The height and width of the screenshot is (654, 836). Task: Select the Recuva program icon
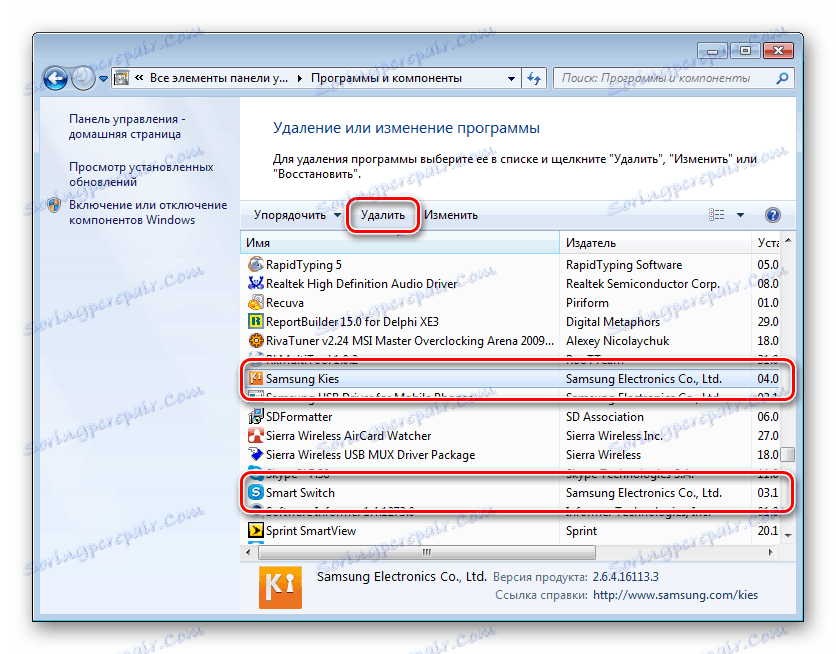click(256, 302)
